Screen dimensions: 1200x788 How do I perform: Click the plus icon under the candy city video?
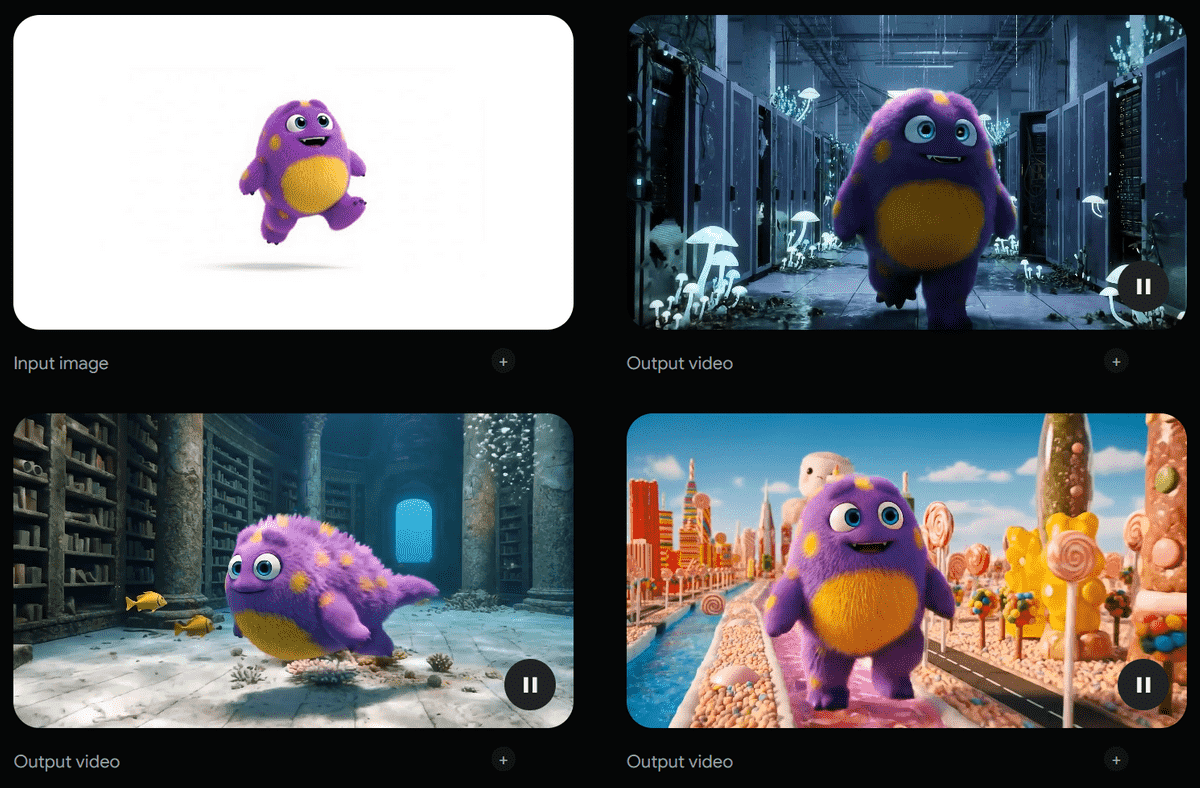[1116, 760]
